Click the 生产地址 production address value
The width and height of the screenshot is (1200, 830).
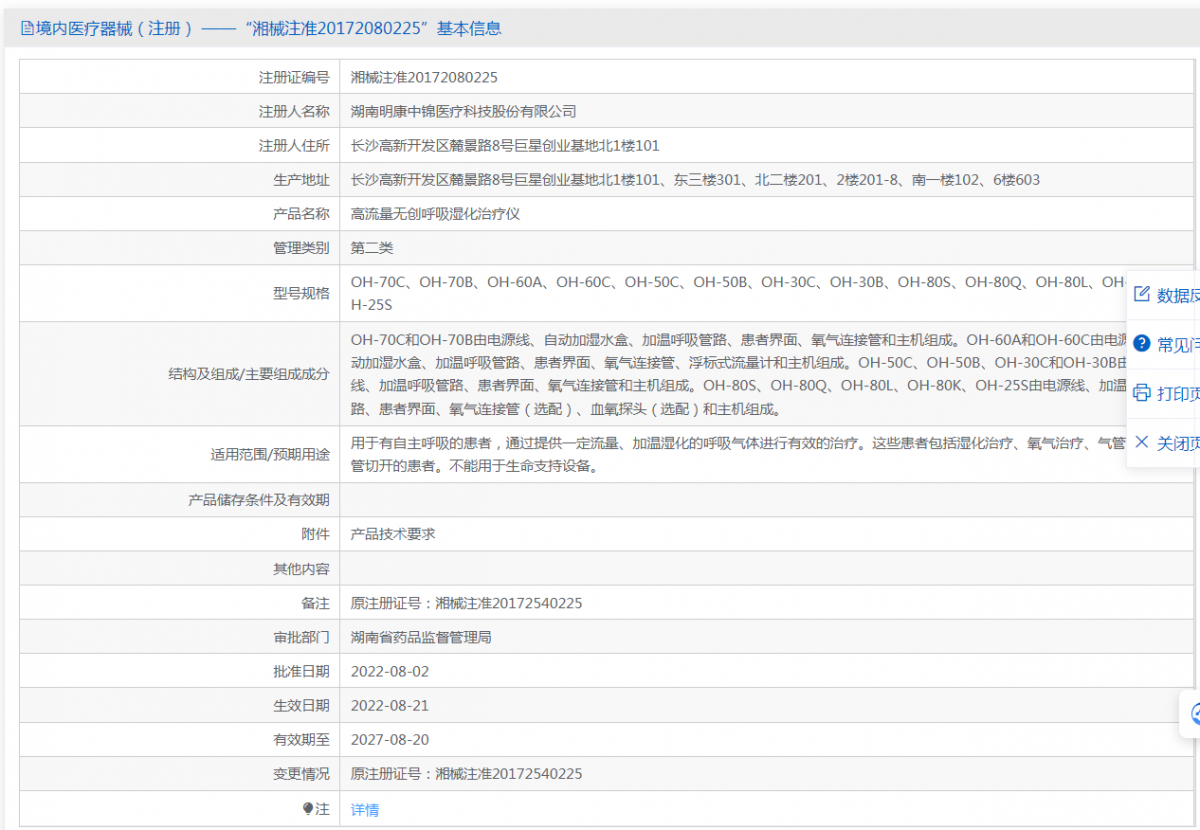[x=695, y=180]
